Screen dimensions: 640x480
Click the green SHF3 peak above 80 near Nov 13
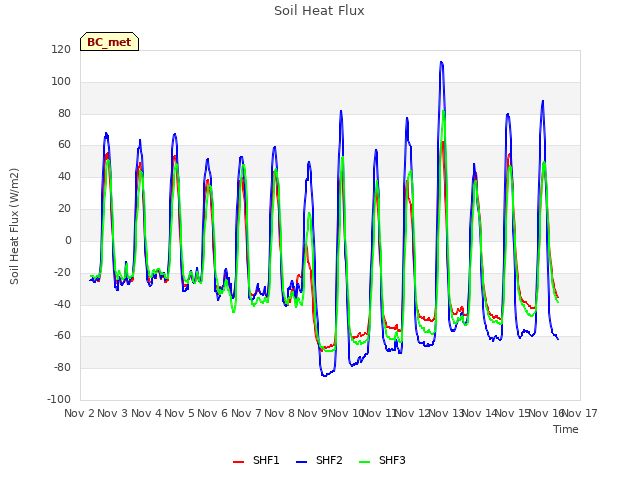[x=443, y=111]
